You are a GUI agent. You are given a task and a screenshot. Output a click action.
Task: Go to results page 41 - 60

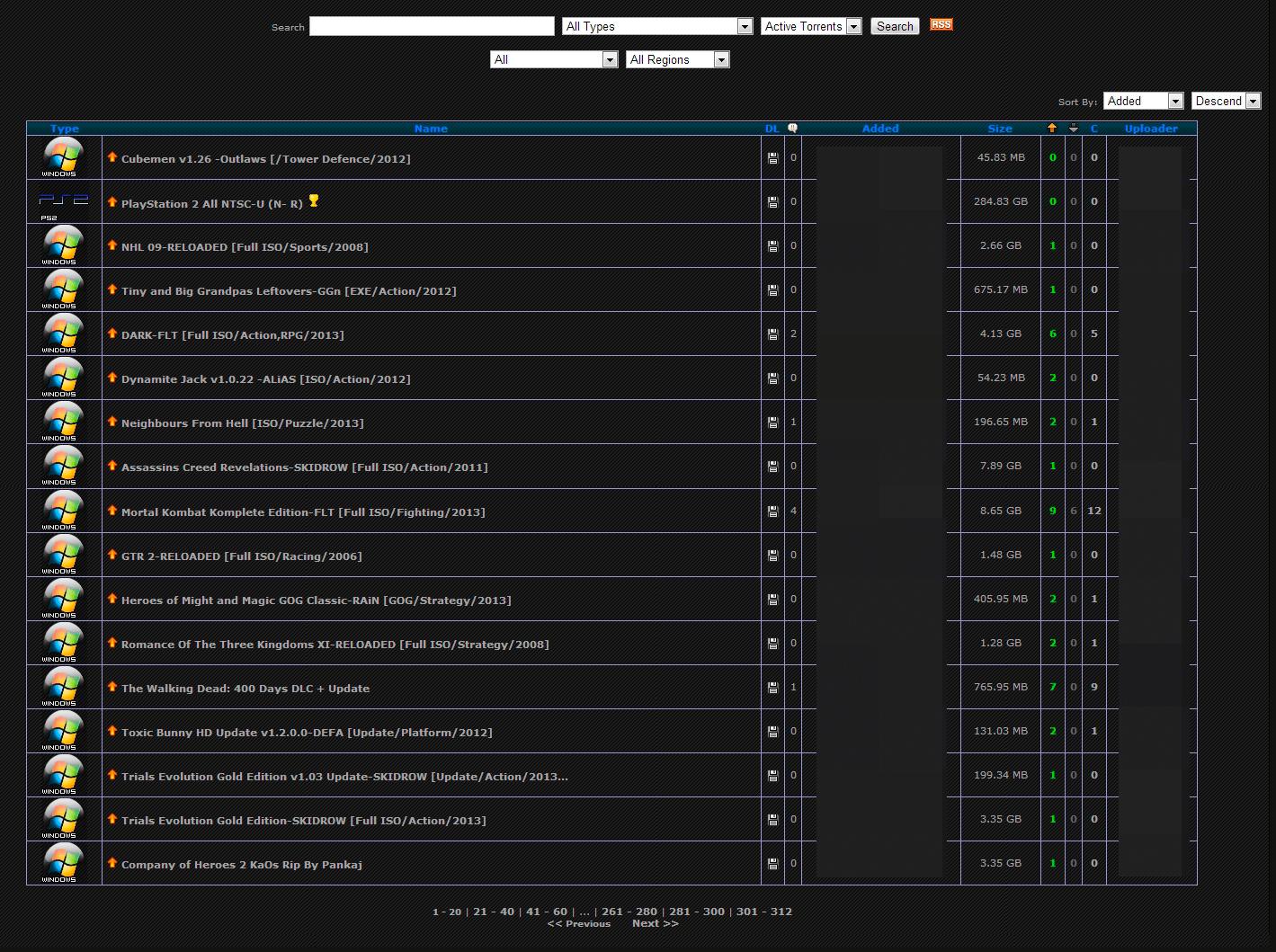point(547,912)
